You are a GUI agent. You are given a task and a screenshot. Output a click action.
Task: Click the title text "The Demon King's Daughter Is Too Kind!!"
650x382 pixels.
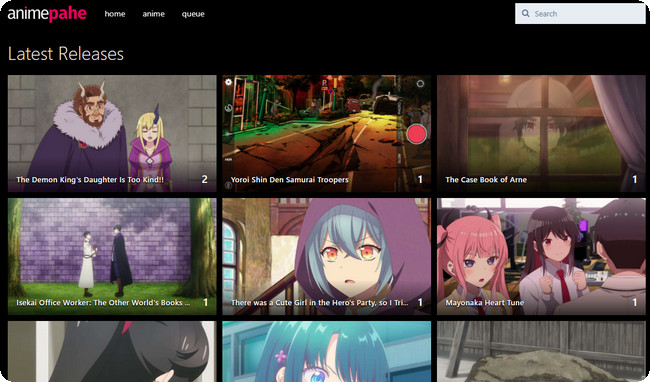(90, 179)
